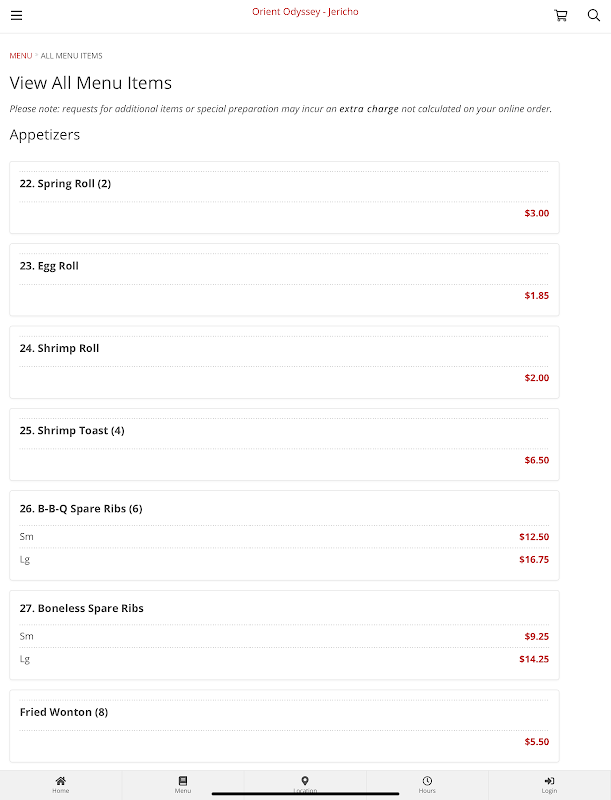This screenshot has height=800, width=611.
Task: Choose small Boneless Spare Ribs option
Action: click(284, 637)
